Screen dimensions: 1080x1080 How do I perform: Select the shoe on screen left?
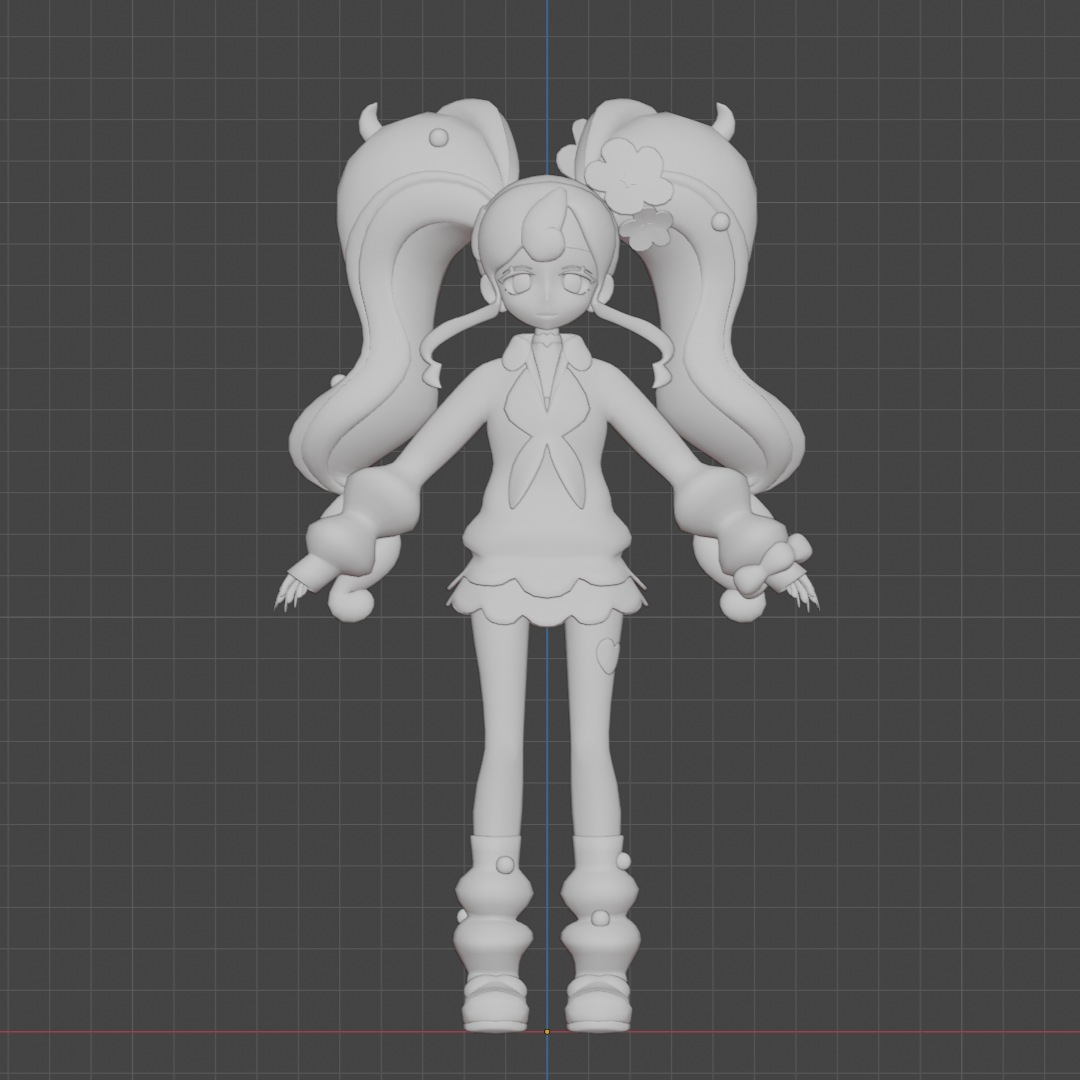[x=495, y=1003]
